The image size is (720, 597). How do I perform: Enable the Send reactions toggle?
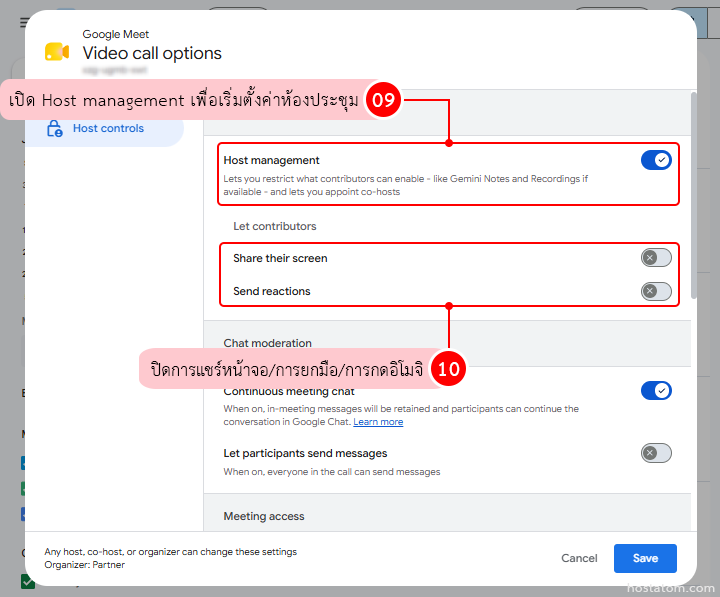(656, 291)
